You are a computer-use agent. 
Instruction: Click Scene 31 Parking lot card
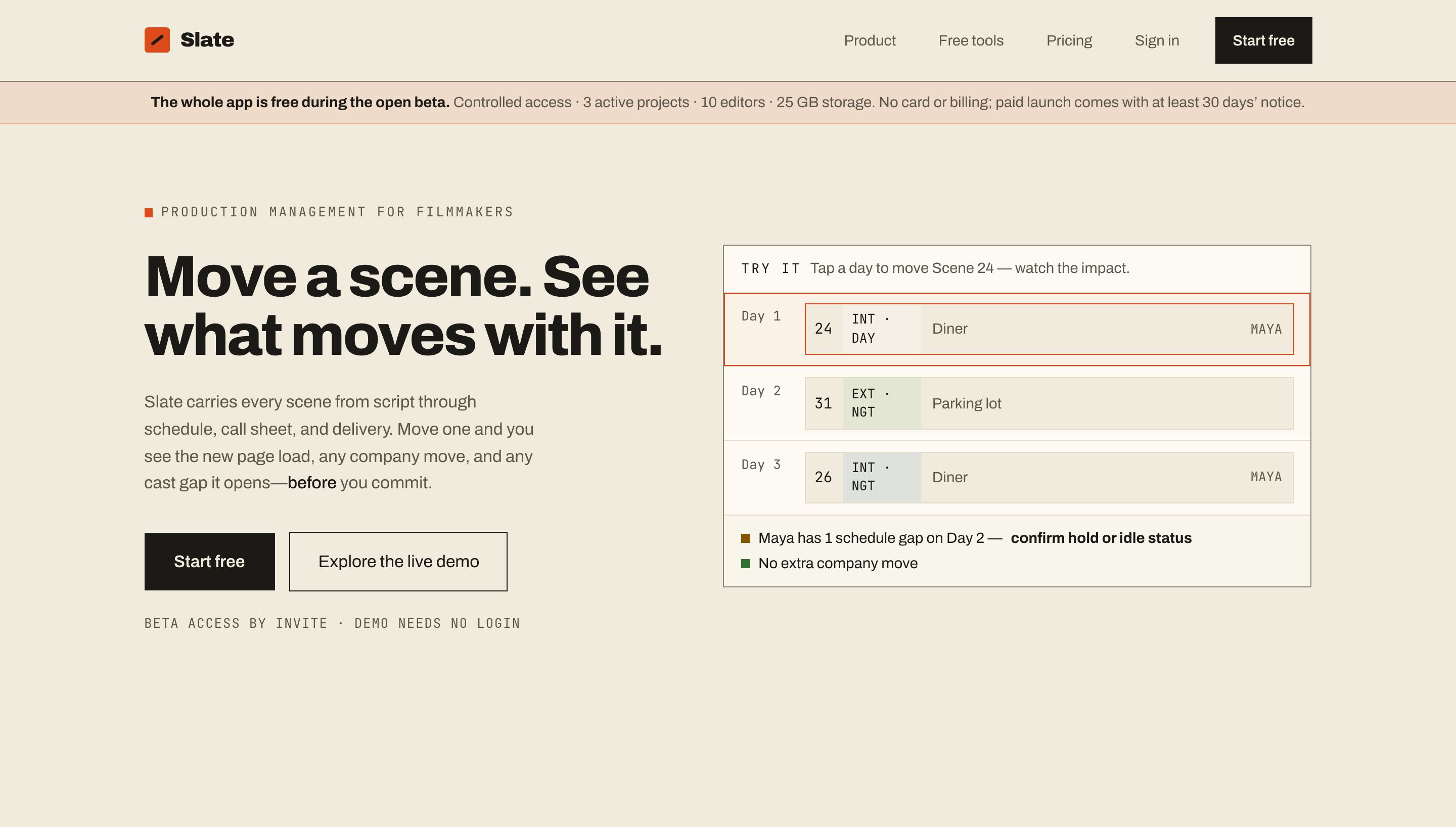1049,403
